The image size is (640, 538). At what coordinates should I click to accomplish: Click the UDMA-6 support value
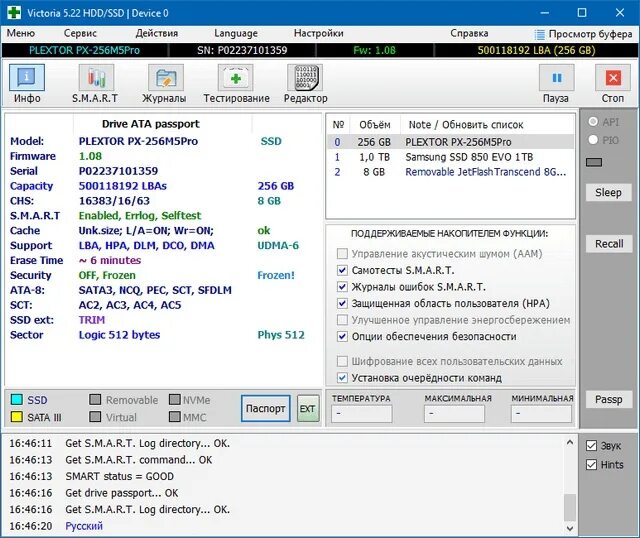278,245
